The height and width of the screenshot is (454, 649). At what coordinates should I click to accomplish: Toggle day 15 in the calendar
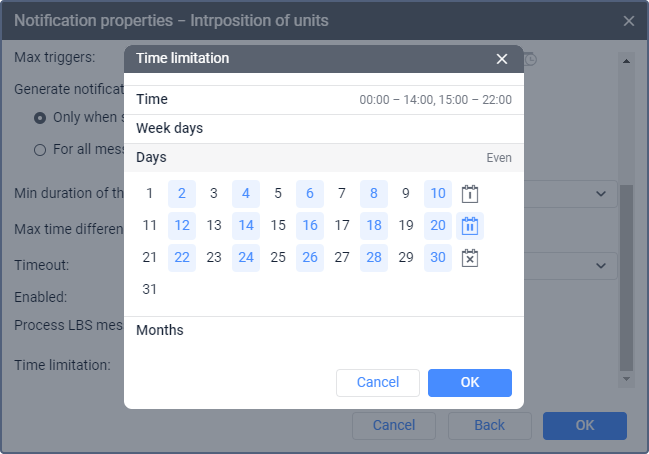tap(278, 226)
